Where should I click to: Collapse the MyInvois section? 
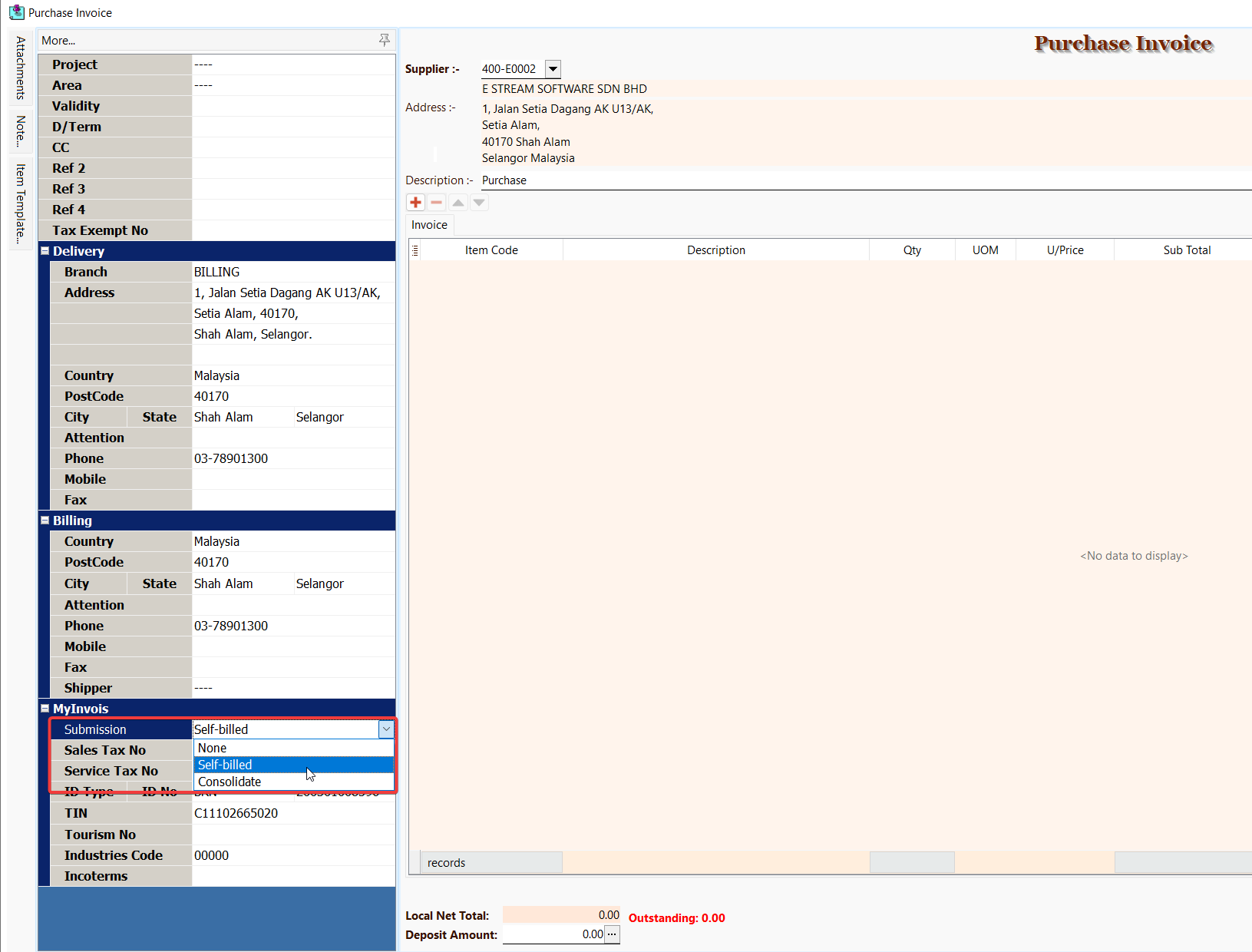[x=45, y=709]
